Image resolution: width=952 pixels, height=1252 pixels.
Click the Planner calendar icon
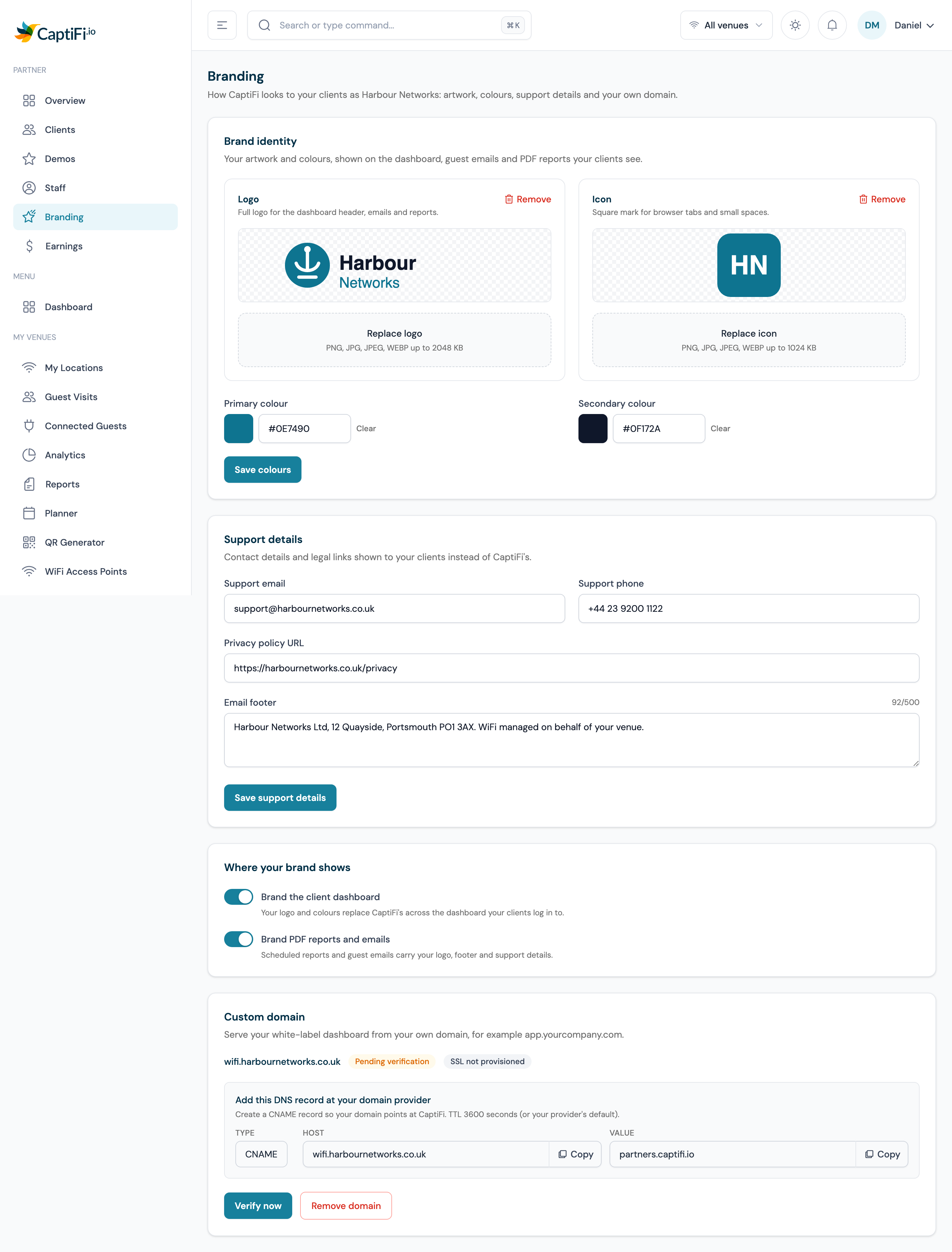click(29, 514)
